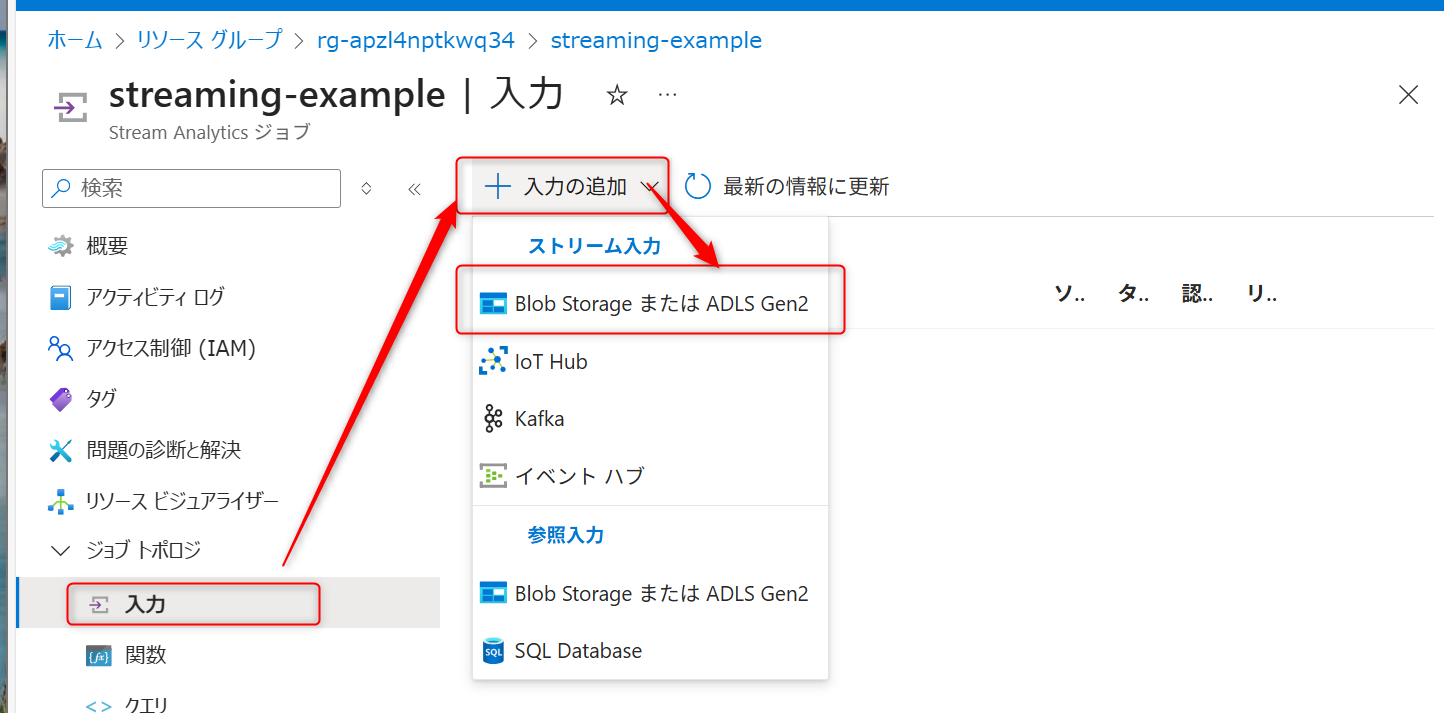Select SQL Database under 参照入力
1444x713 pixels.
tap(578, 650)
